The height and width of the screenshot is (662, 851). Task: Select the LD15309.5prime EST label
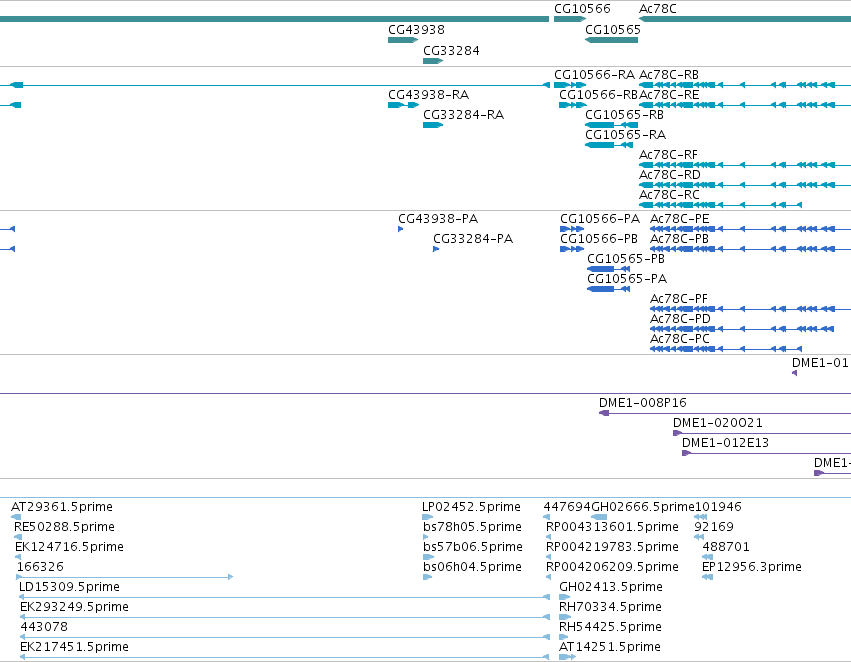coord(69,587)
